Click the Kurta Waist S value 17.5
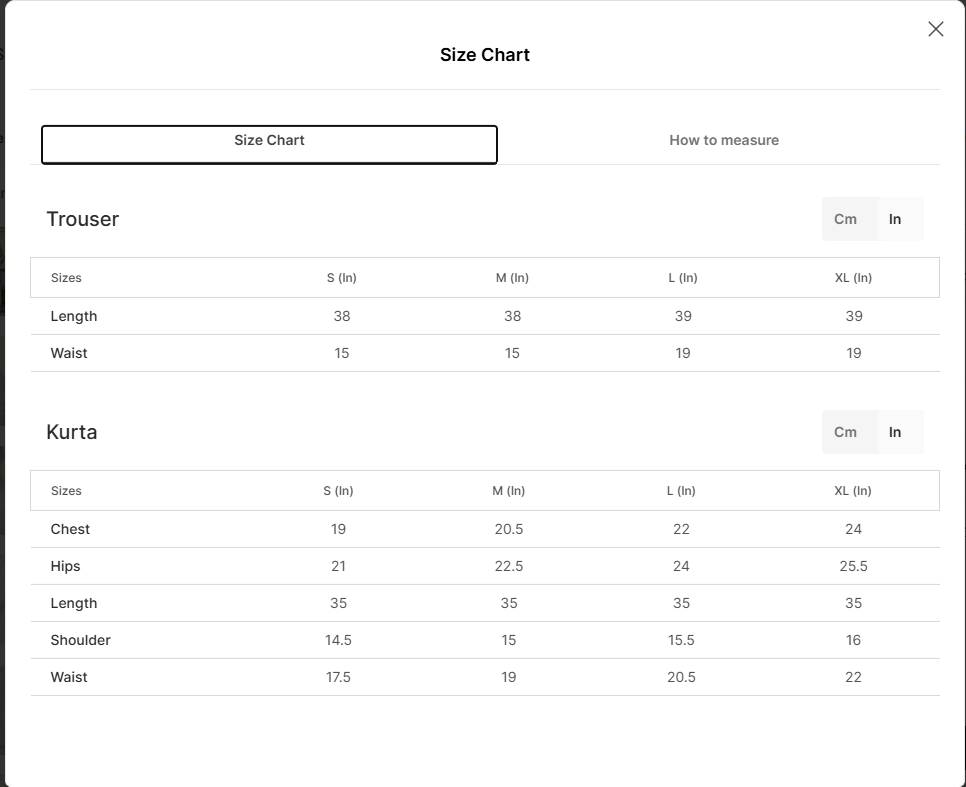The width and height of the screenshot is (966, 787). [338, 677]
